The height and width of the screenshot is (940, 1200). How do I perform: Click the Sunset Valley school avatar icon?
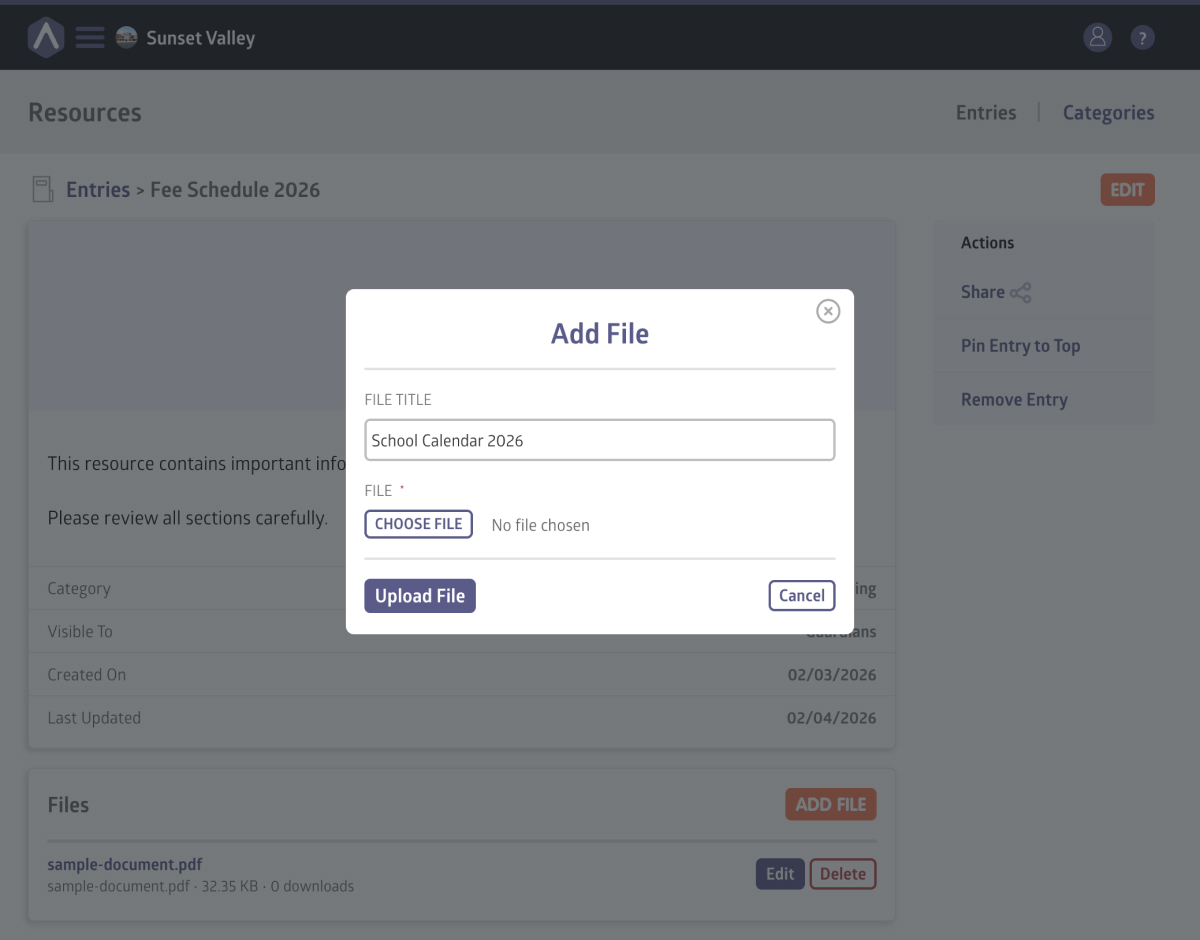(x=126, y=38)
